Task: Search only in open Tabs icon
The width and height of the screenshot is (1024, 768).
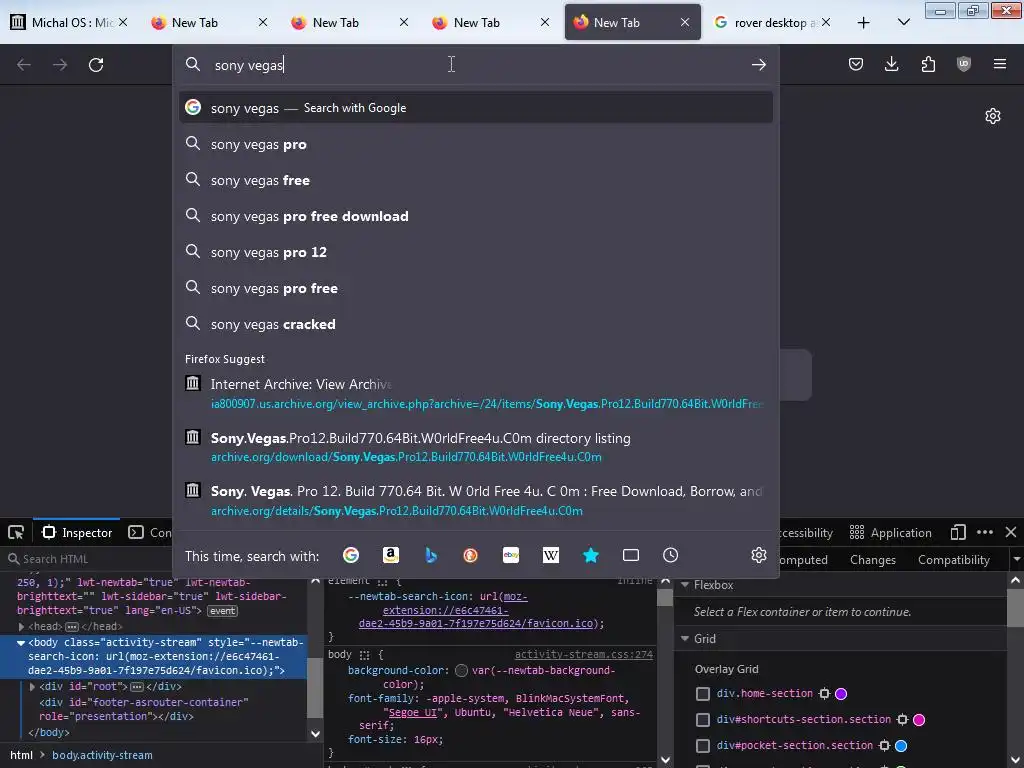Action: point(631,555)
